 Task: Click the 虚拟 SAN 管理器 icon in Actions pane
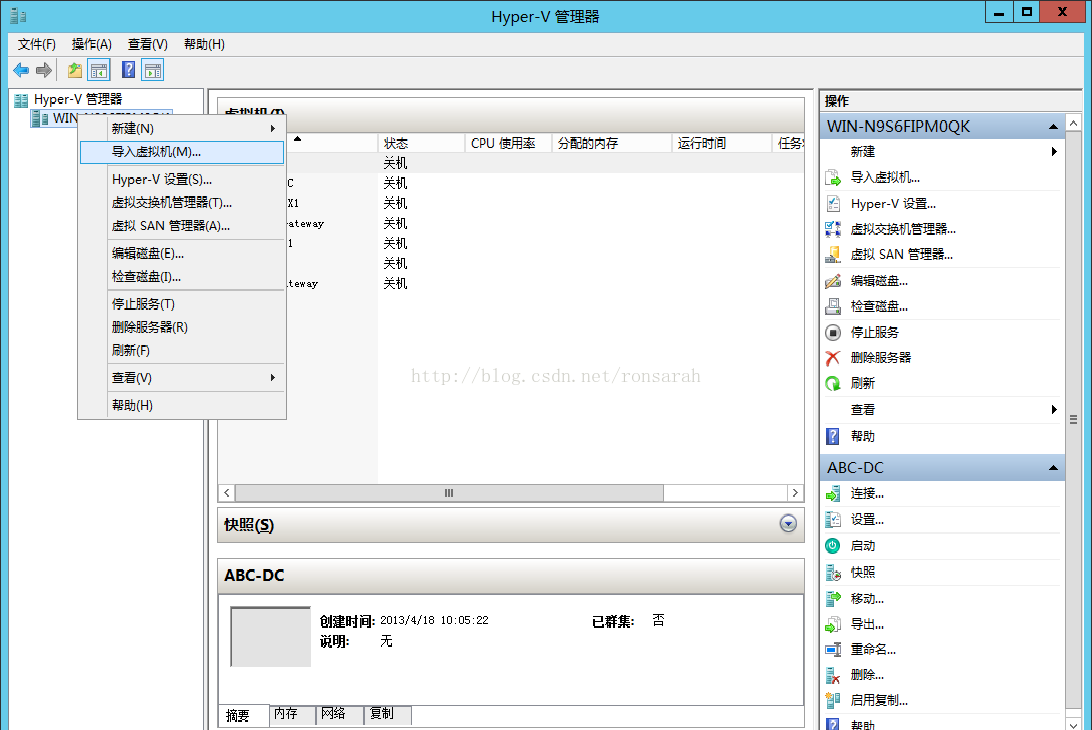pos(833,255)
